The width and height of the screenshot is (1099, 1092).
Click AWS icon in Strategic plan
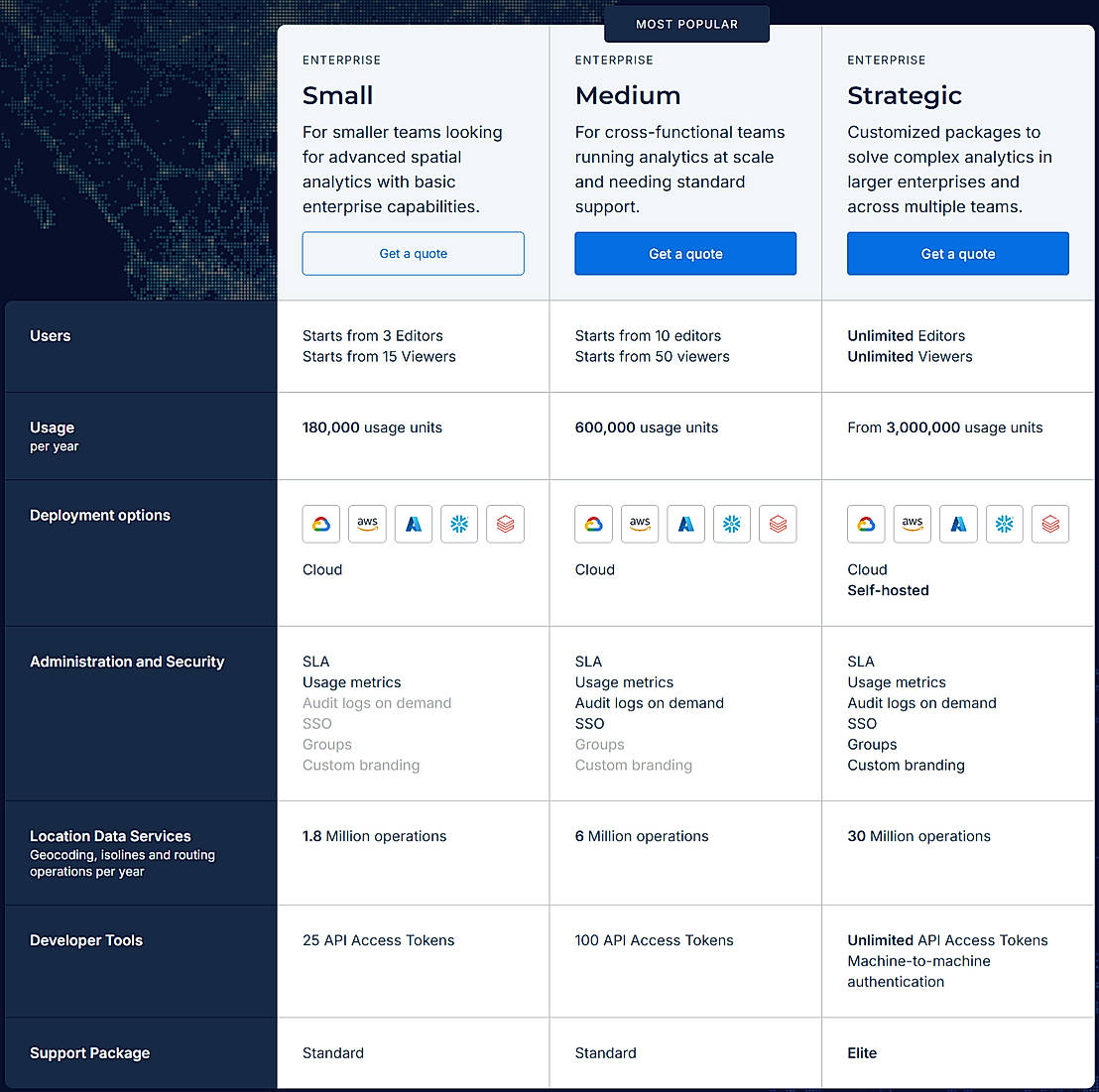913,524
